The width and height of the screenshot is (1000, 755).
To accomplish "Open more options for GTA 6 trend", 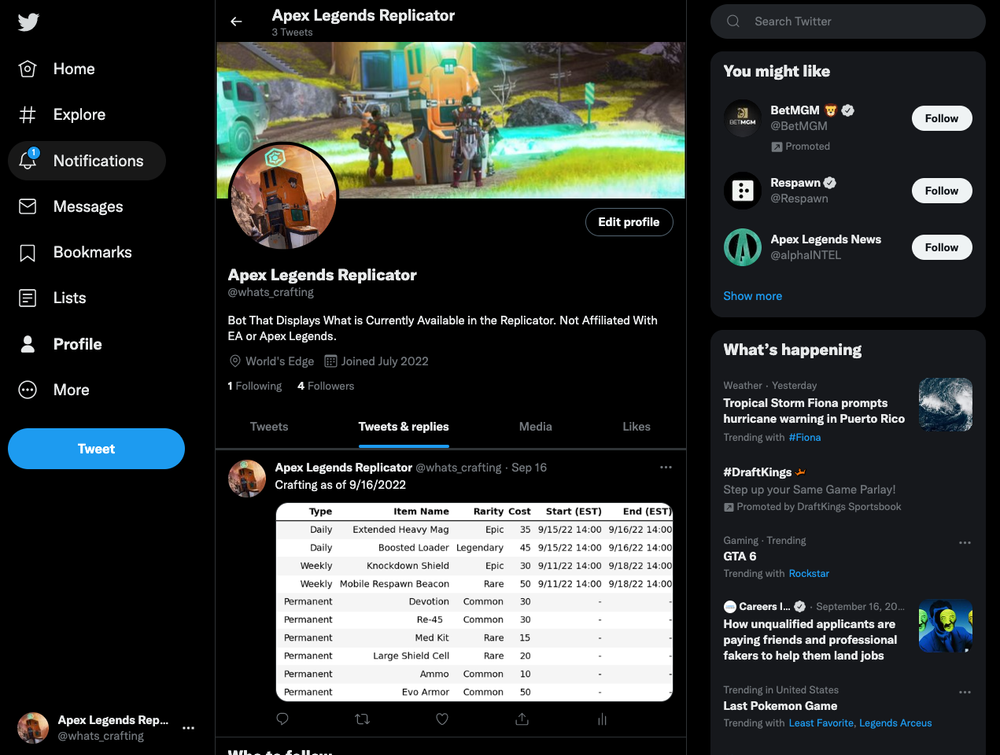I will (x=965, y=543).
